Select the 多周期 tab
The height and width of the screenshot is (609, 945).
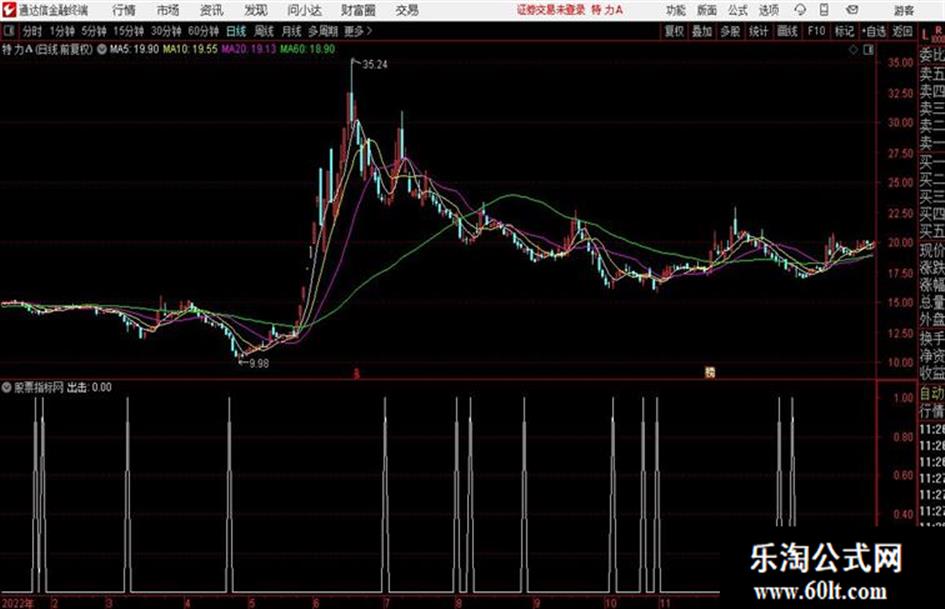323,31
